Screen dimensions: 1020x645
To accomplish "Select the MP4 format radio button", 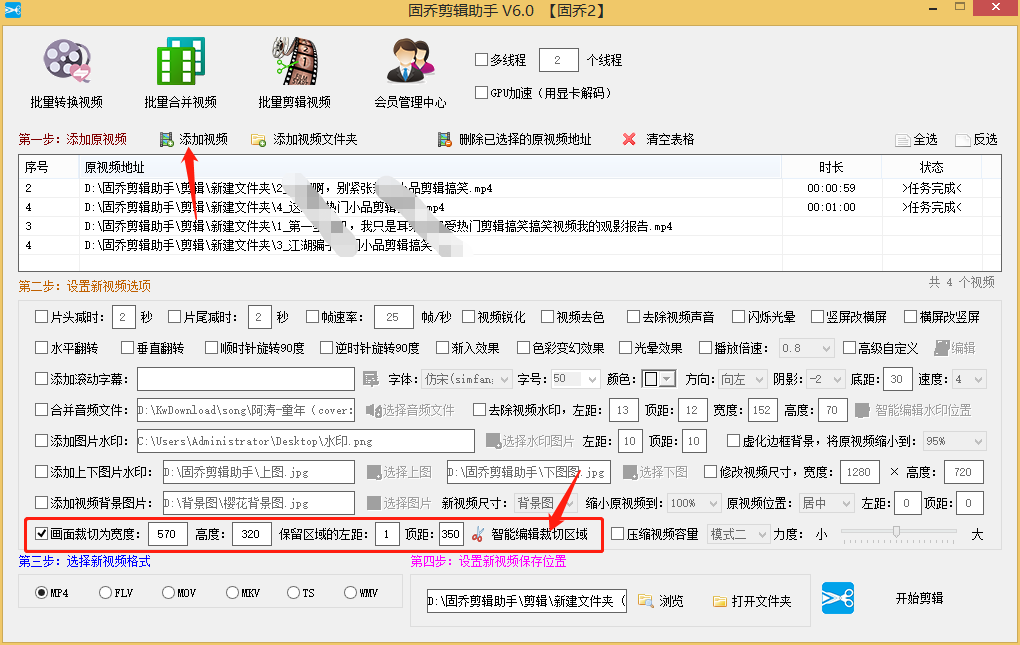I will point(42,592).
